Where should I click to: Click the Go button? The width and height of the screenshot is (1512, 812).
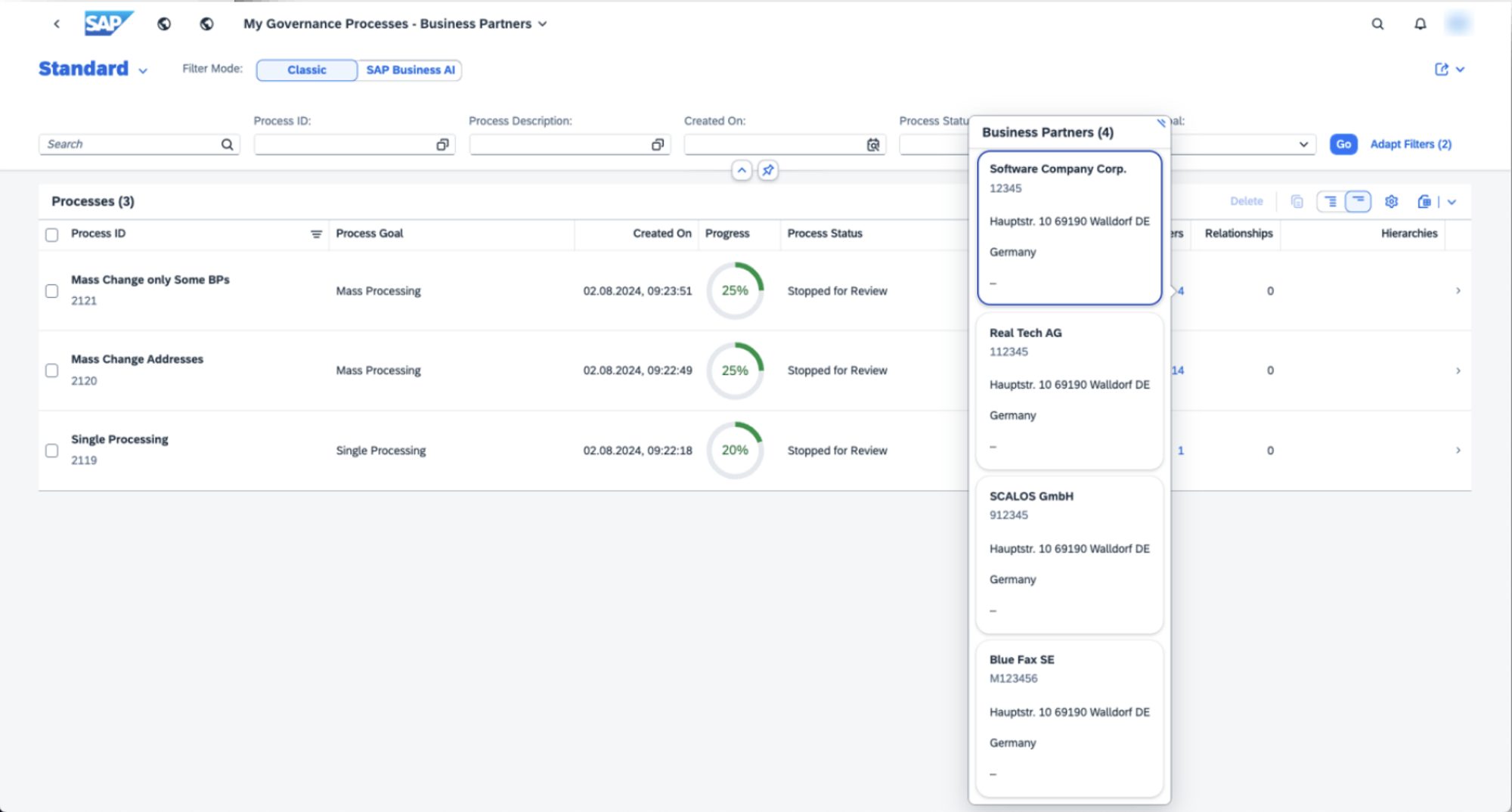[x=1343, y=144]
